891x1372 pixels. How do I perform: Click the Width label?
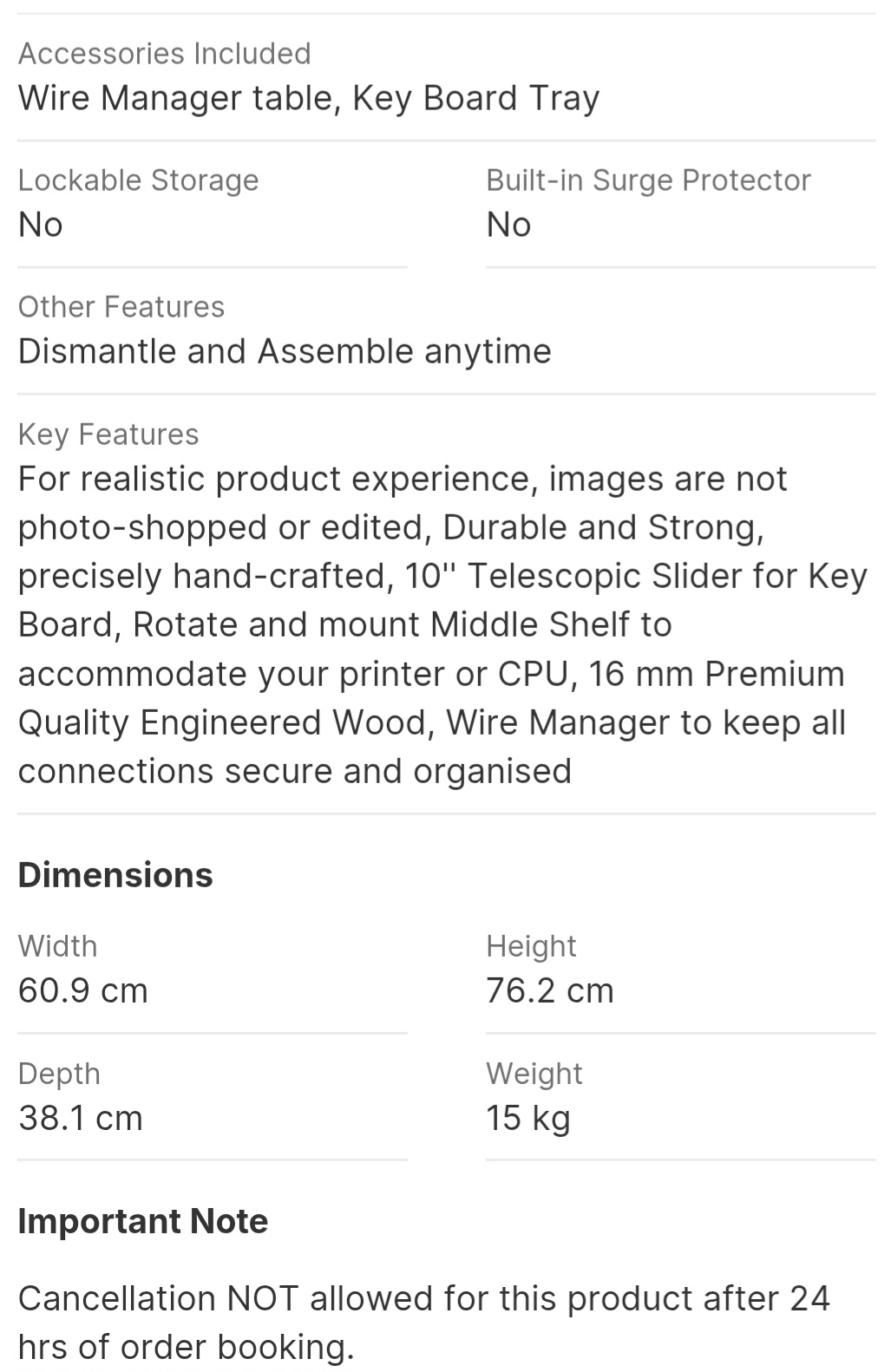[x=57, y=946]
